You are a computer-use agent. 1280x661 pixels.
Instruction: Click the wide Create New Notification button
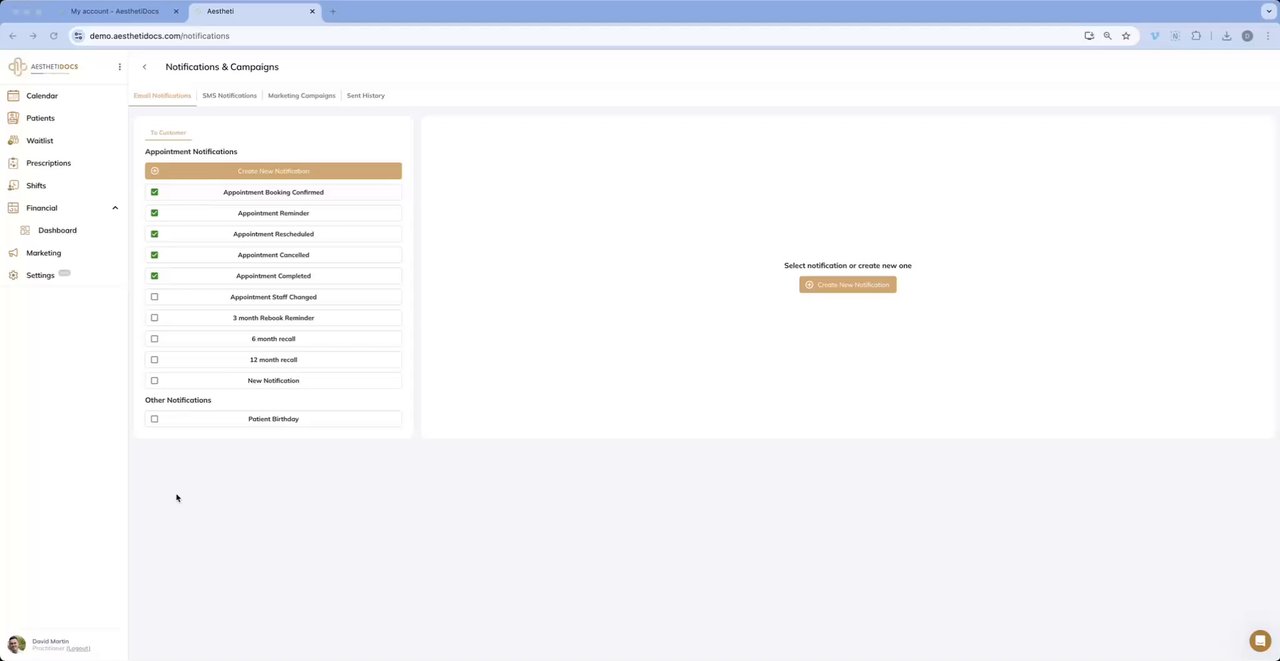(x=273, y=171)
